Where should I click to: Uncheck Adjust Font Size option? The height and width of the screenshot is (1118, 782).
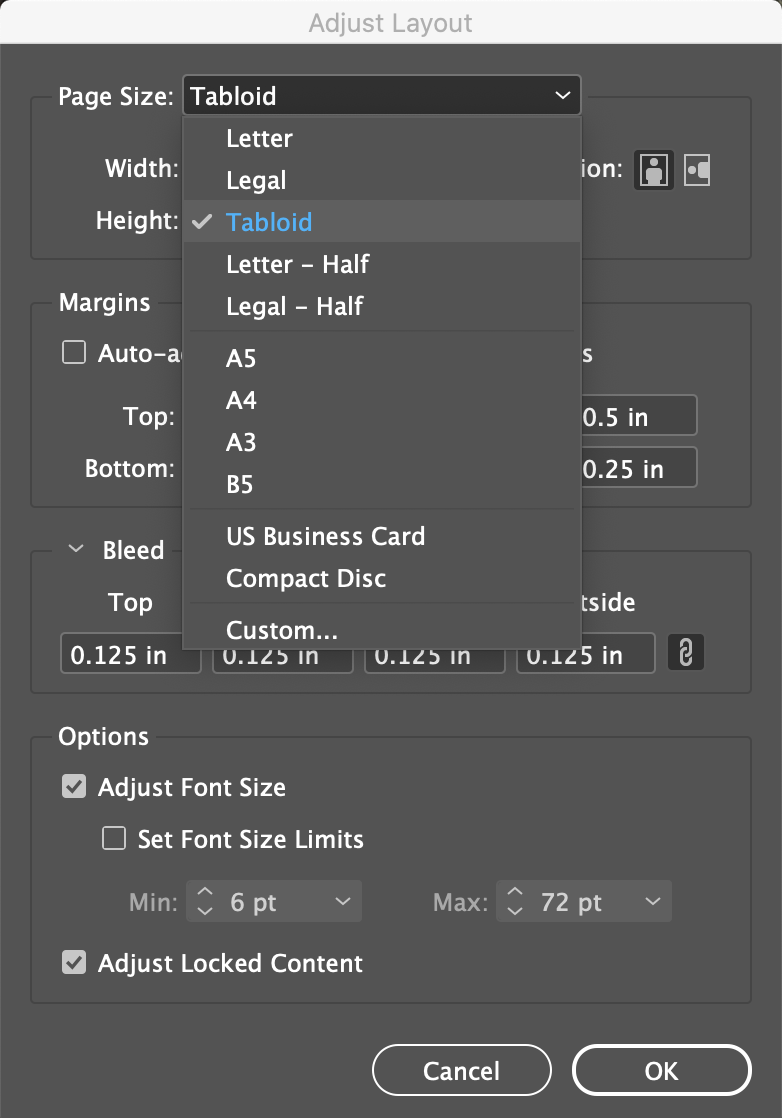click(74, 786)
